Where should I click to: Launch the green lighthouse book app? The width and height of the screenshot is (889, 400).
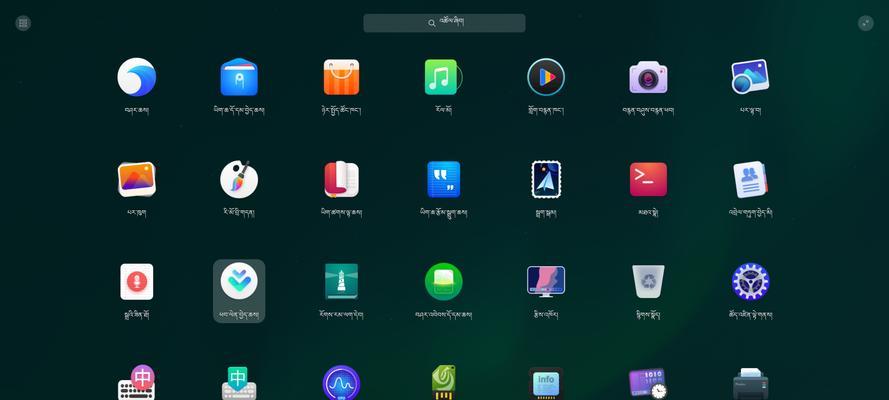pos(341,282)
